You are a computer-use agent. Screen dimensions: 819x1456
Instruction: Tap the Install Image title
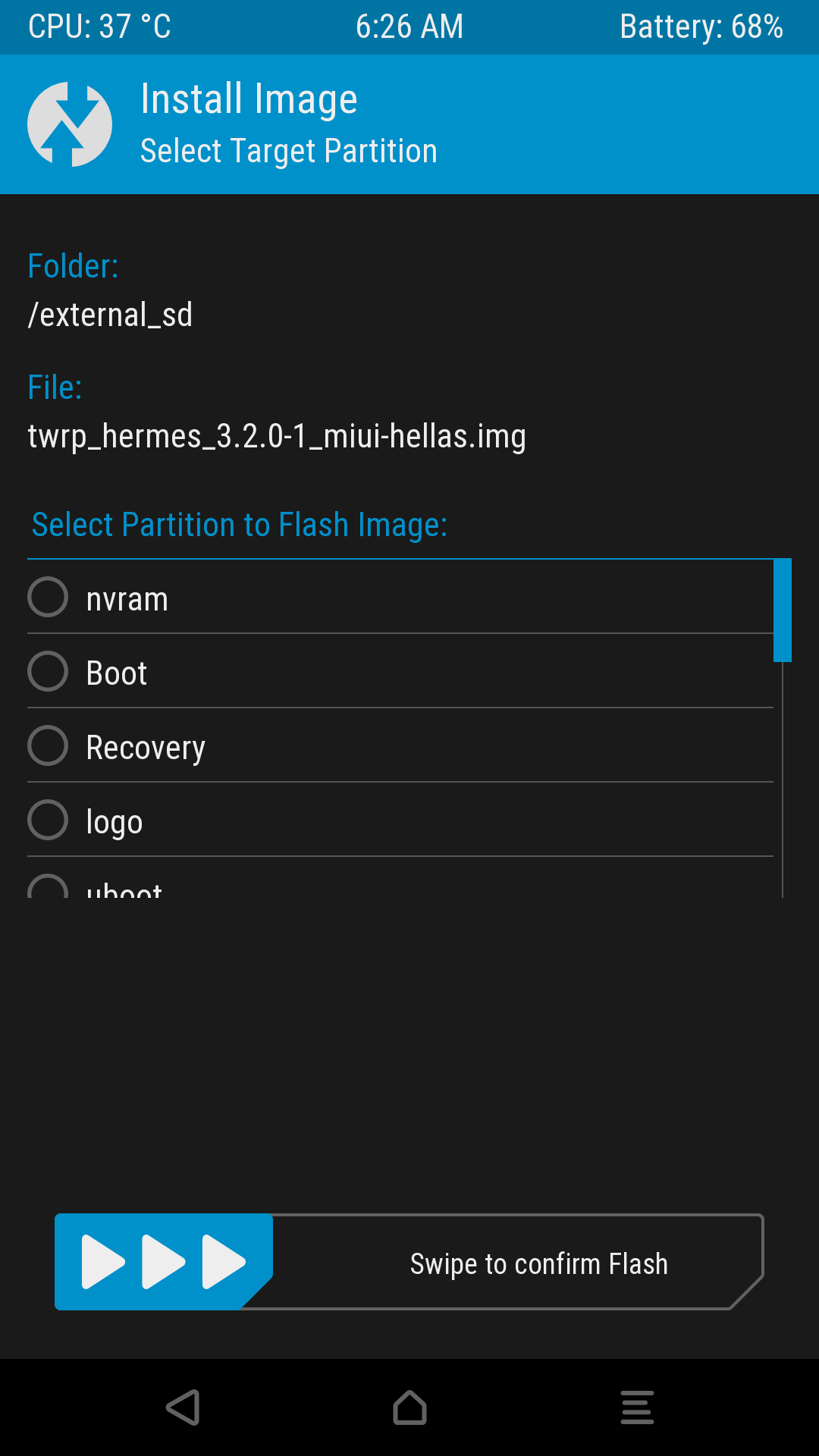(x=249, y=99)
